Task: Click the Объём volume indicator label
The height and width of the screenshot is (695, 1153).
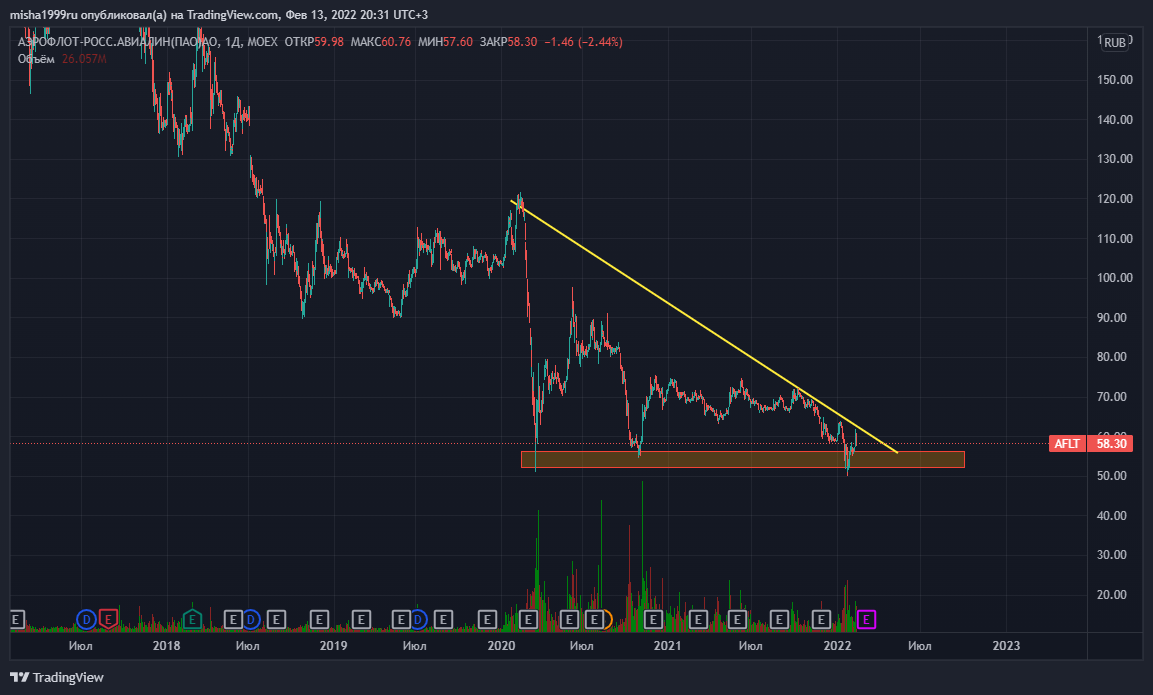Action: 36,59
